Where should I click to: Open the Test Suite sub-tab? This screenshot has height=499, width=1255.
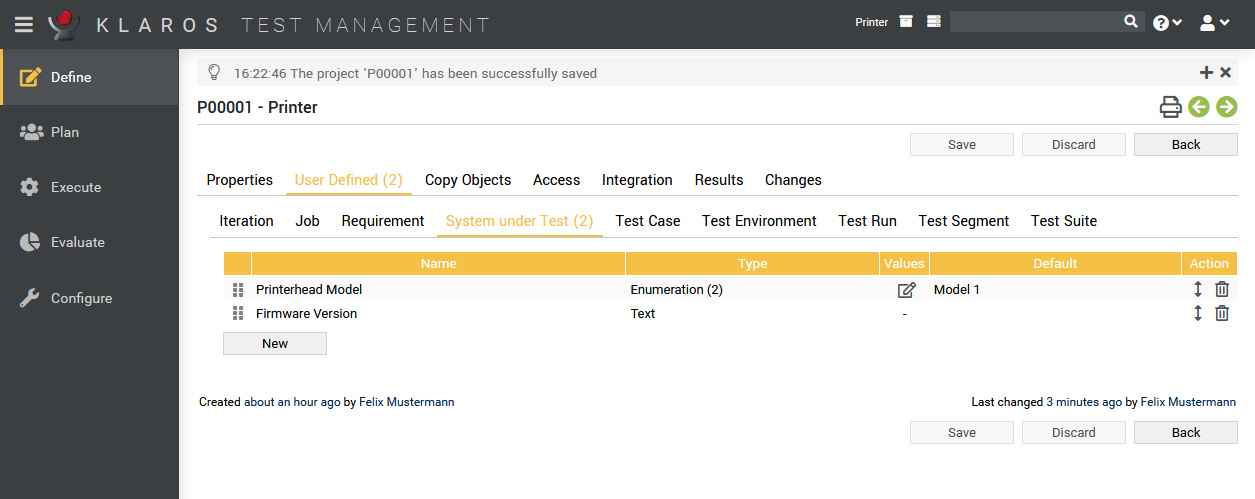[x=1064, y=221]
